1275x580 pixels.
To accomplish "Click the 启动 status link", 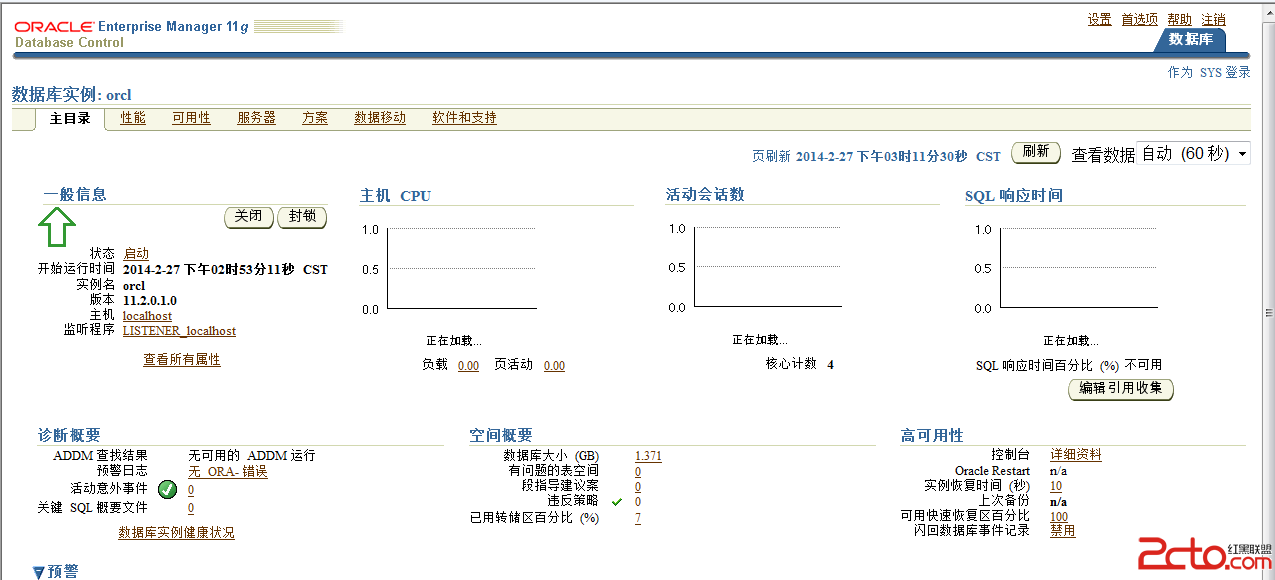I will coord(136,254).
